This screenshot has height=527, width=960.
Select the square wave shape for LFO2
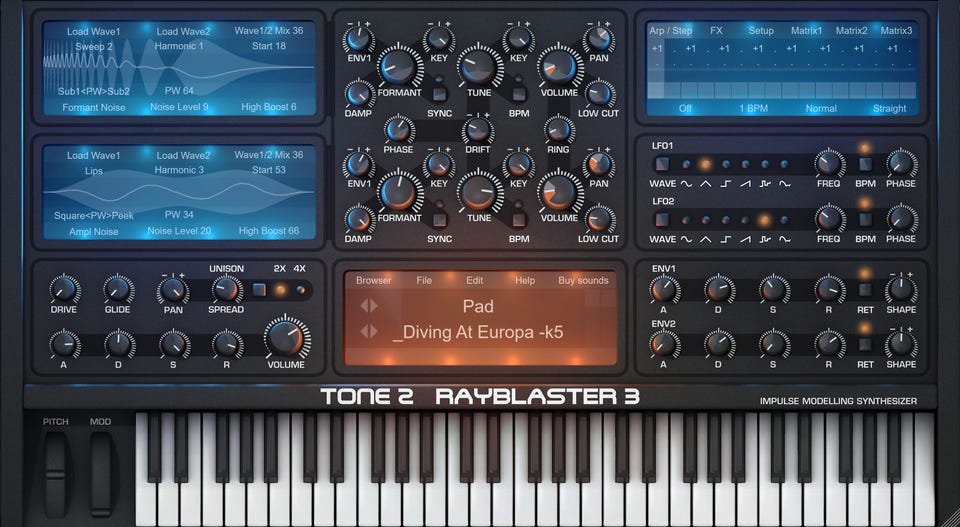726,220
